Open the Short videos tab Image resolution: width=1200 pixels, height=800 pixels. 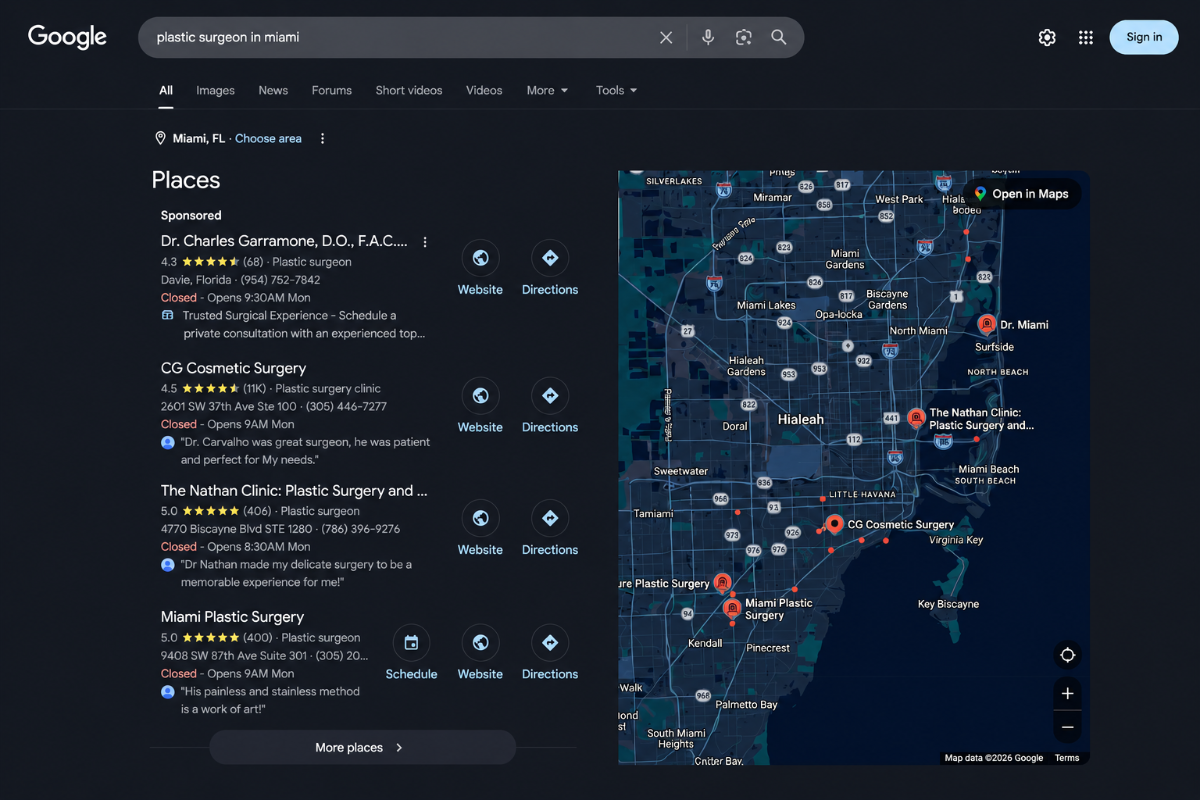click(x=409, y=90)
